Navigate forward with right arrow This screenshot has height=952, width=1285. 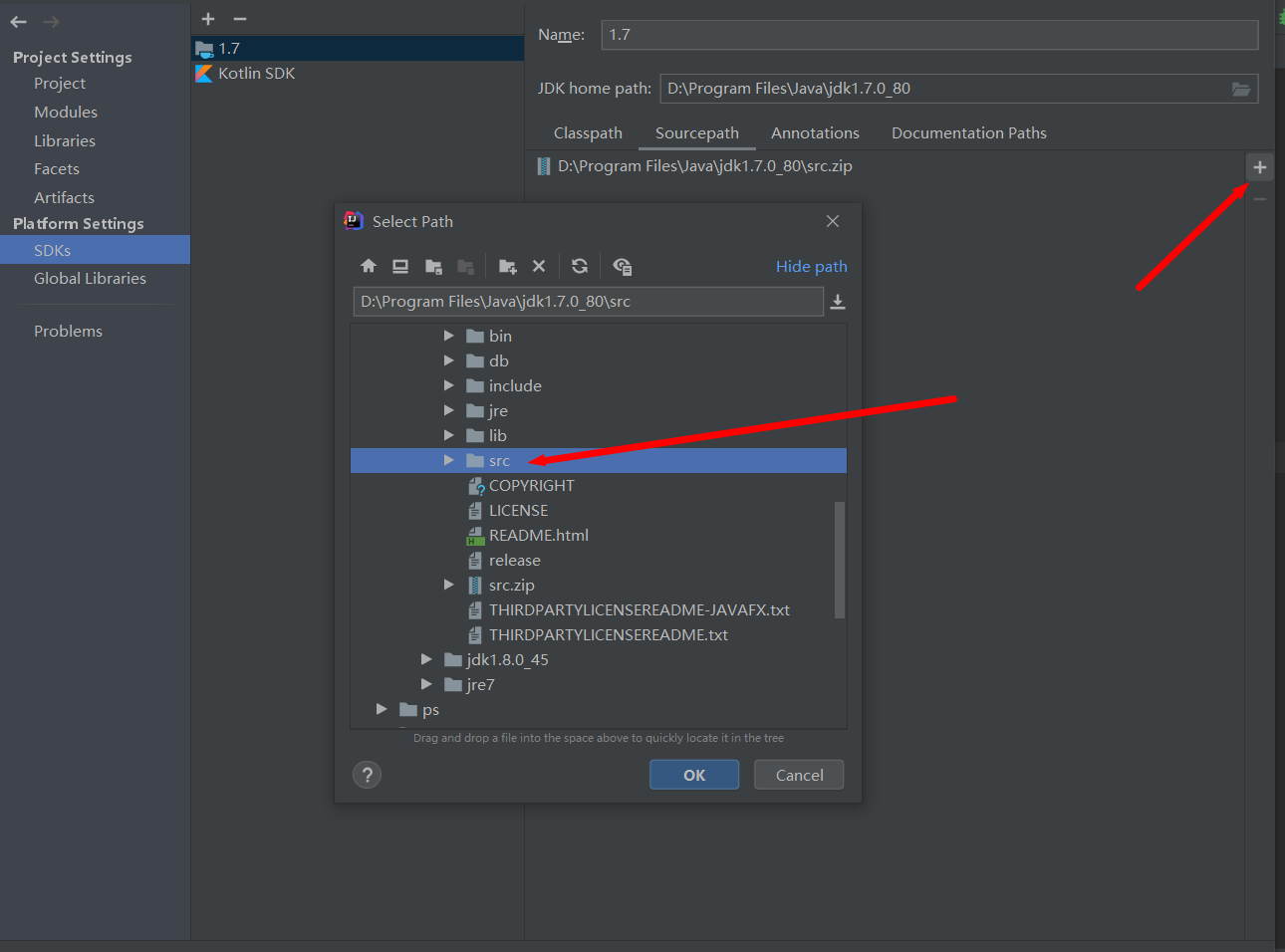(51, 21)
